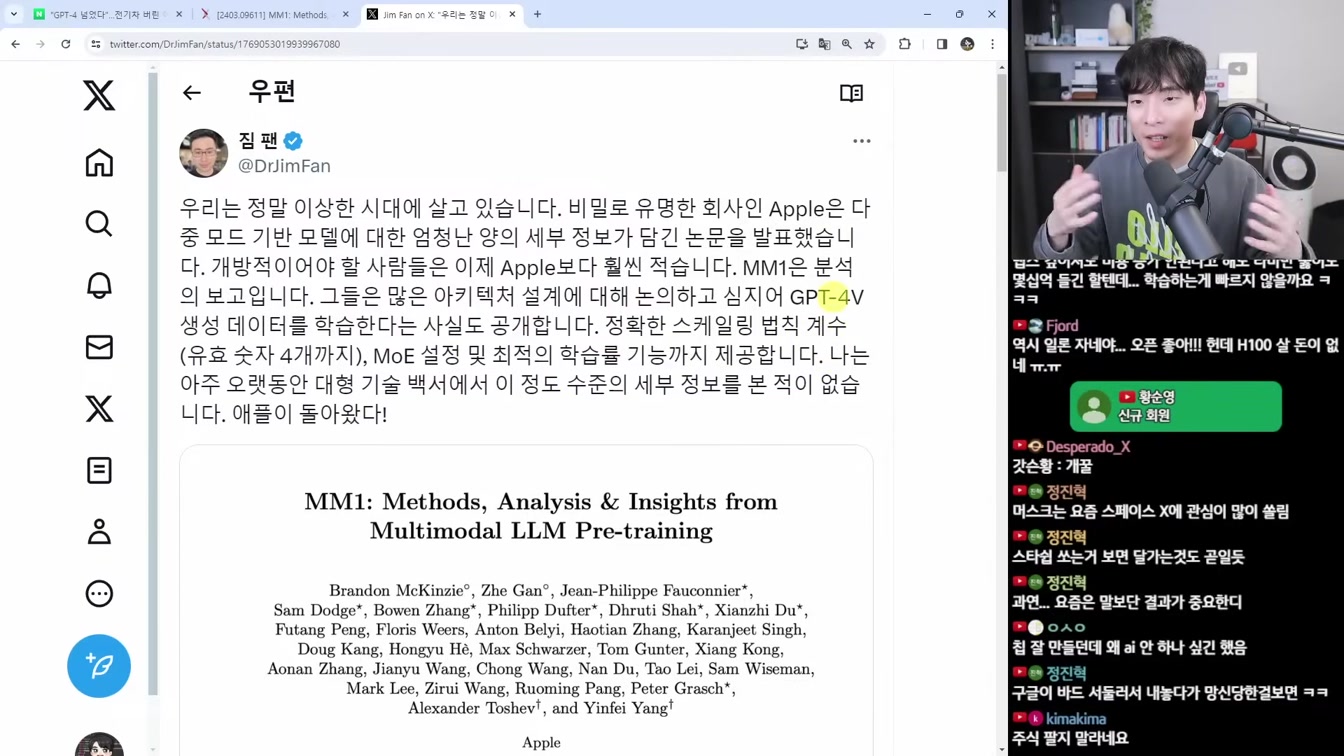Click the account avatar at the sidebar bottom
The image size is (1344, 756).
[99, 745]
